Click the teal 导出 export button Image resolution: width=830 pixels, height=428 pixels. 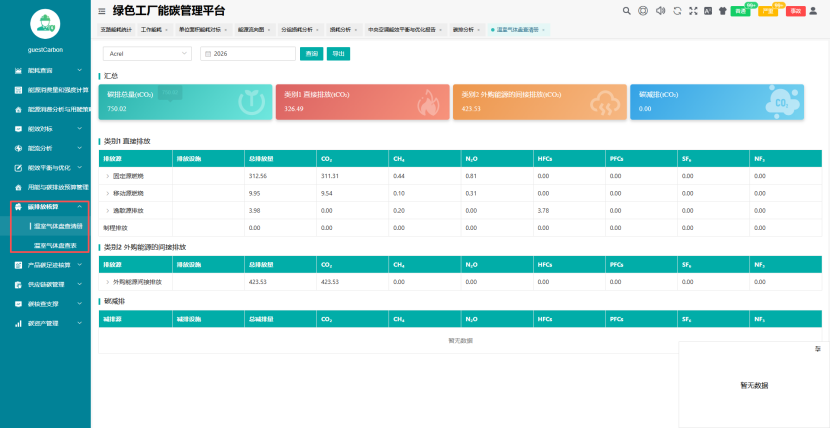[x=338, y=53]
